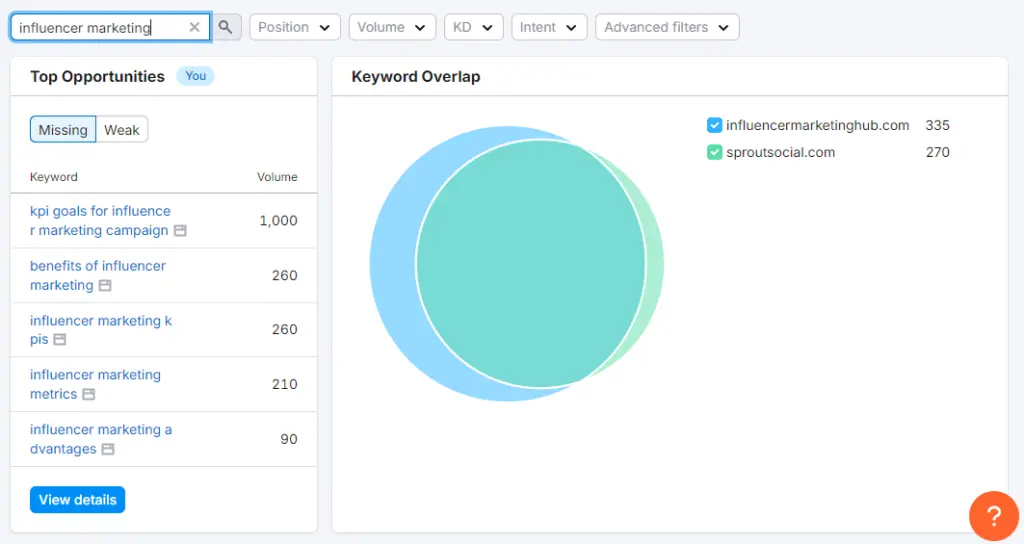
Task: Click SERP icon next to influencer marketing metrics
Action: coord(89,395)
